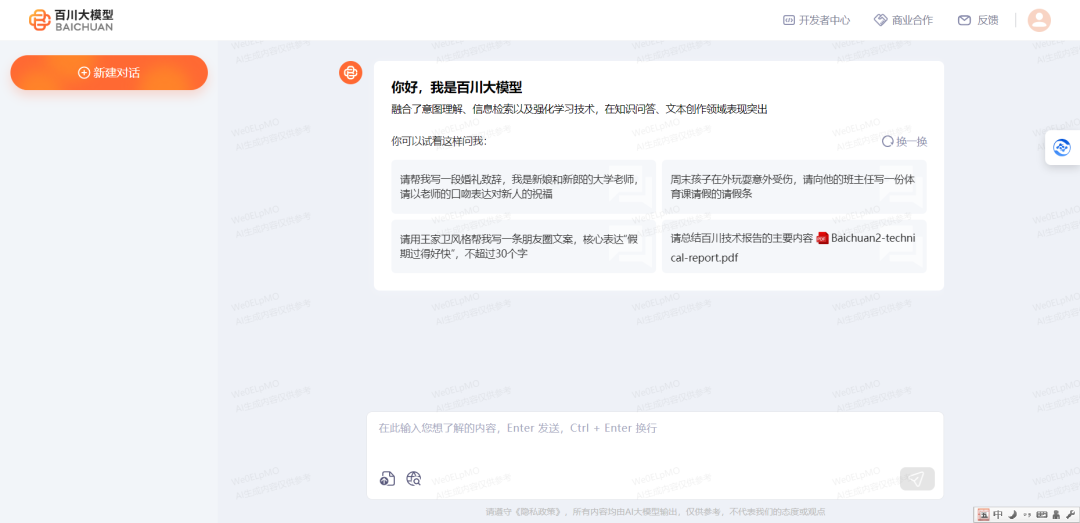Screen dimensions: 1080x523
Task: Open the 开发者中心 developer center
Action: click(816, 20)
